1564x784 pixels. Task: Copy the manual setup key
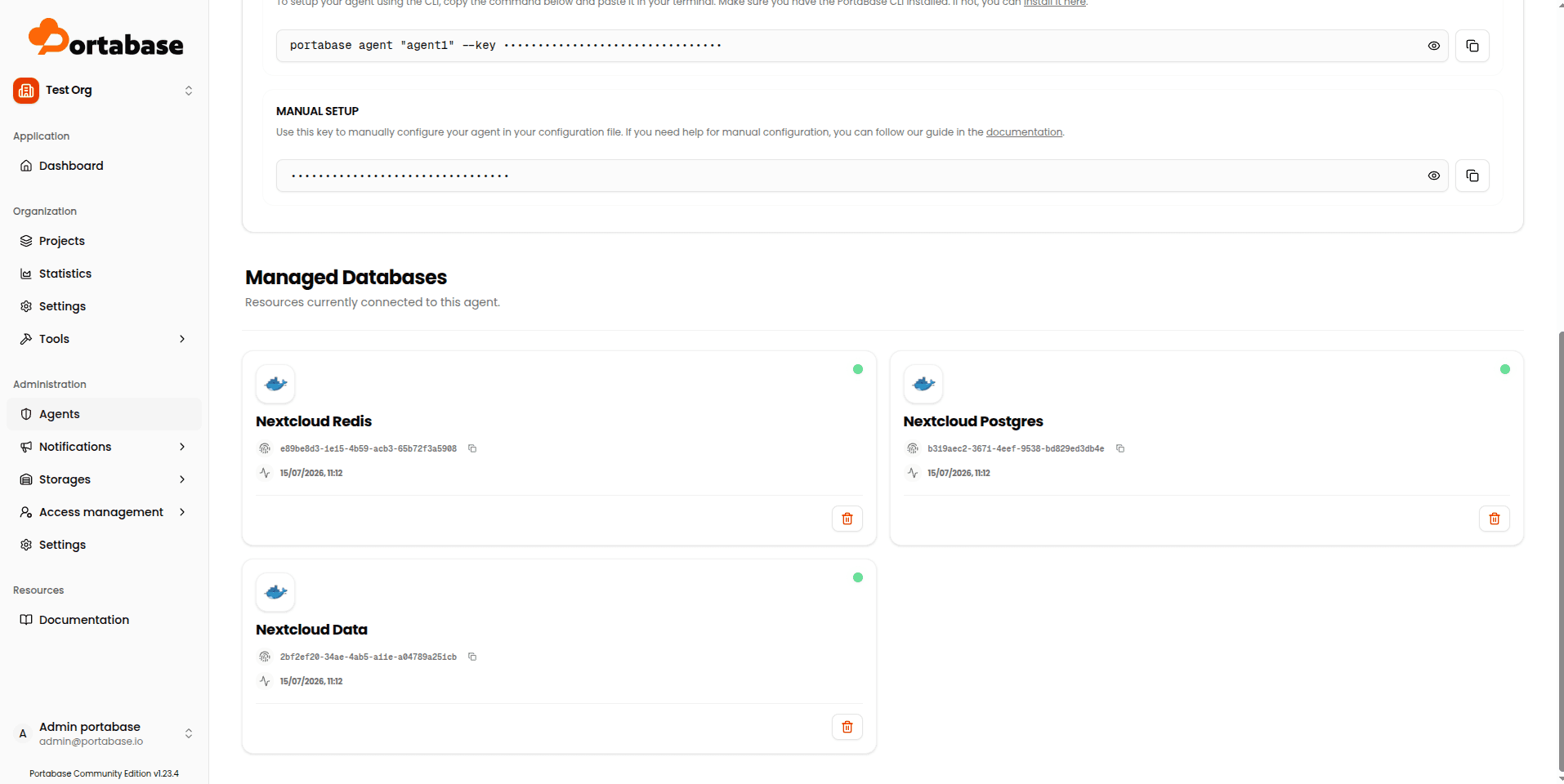(x=1472, y=176)
